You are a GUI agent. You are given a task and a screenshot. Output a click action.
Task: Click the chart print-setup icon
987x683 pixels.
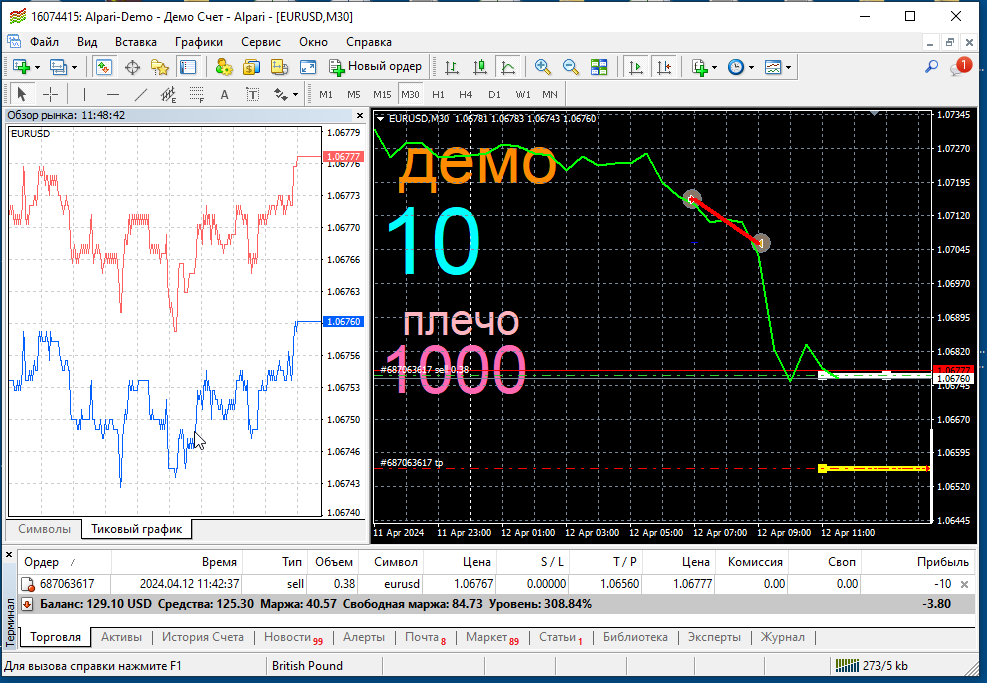coord(279,67)
